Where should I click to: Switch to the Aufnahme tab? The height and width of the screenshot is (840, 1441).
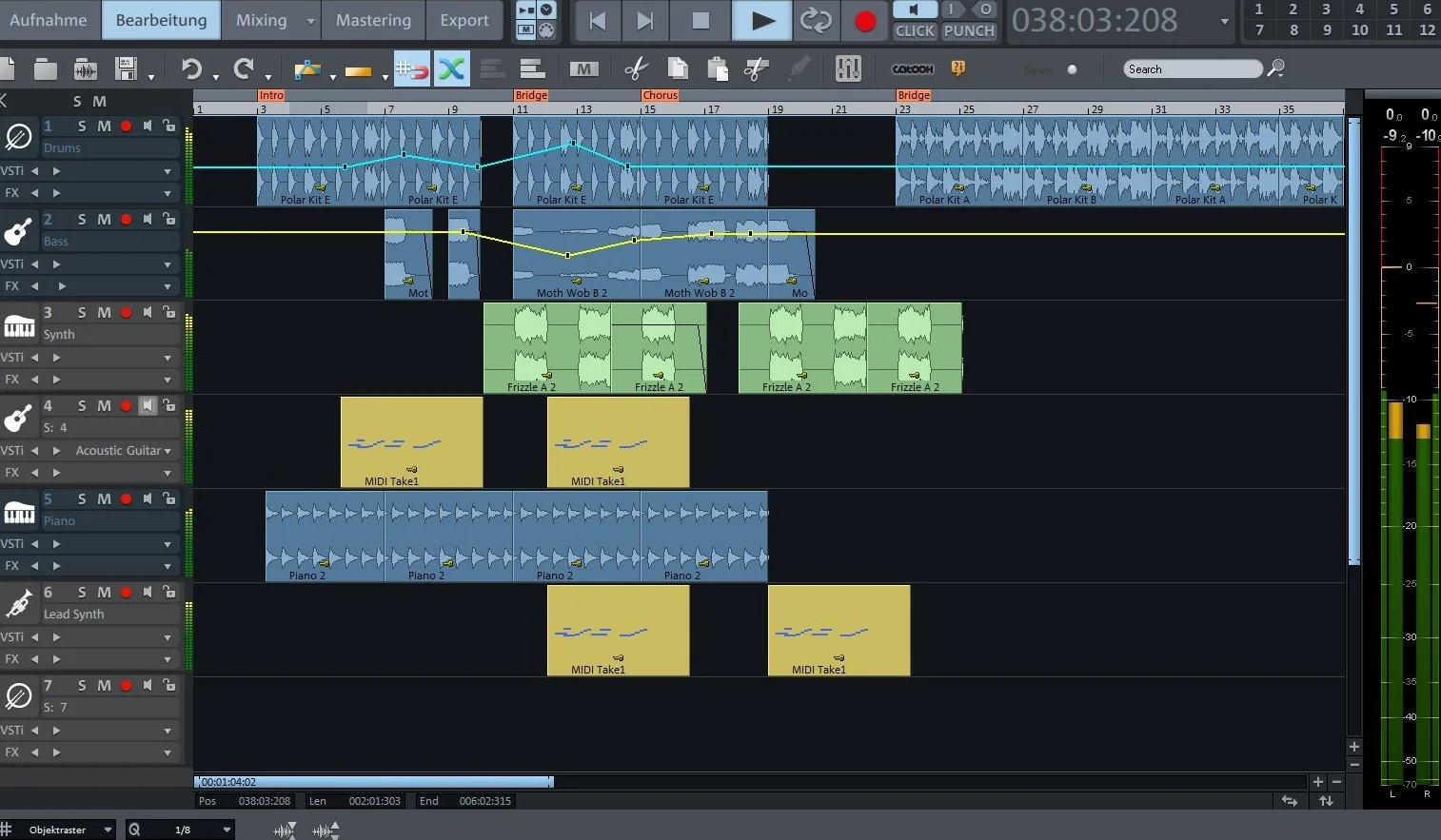49,20
